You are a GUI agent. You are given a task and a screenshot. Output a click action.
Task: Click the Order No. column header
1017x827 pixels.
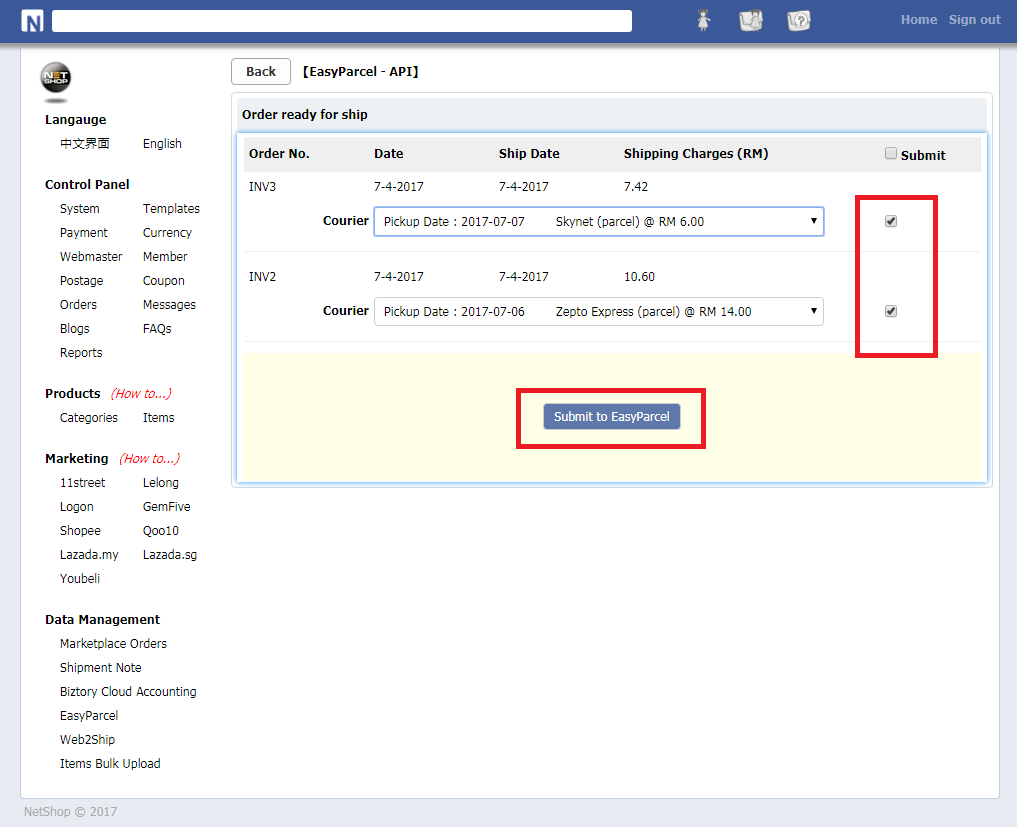279,154
